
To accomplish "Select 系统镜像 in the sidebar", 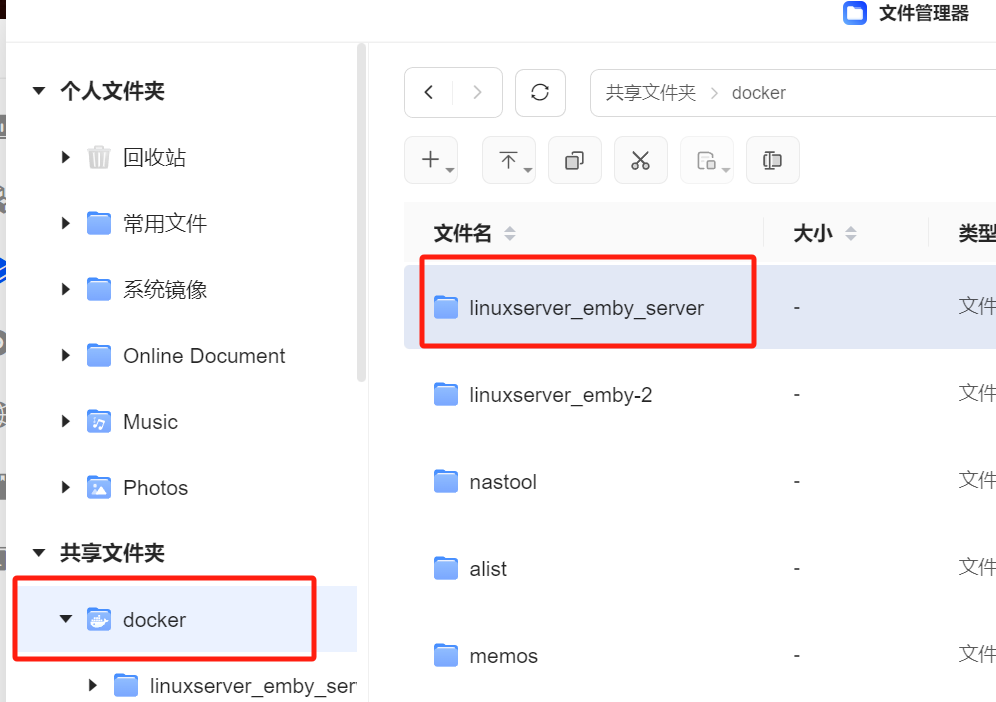I will click(165, 290).
